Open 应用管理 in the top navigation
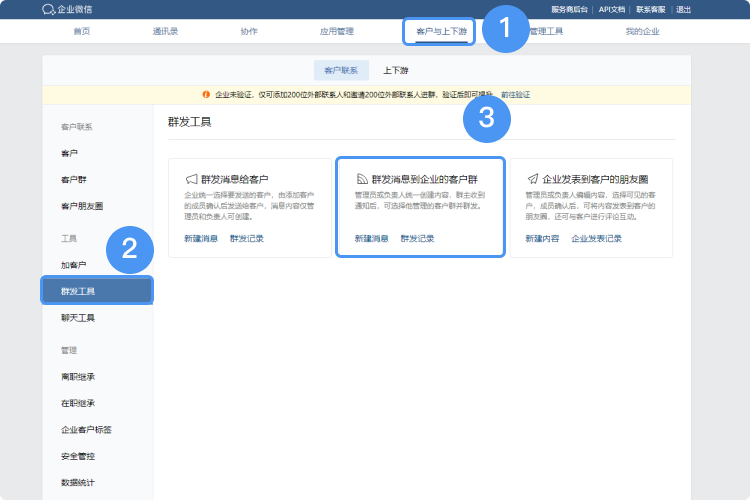 (x=336, y=31)
